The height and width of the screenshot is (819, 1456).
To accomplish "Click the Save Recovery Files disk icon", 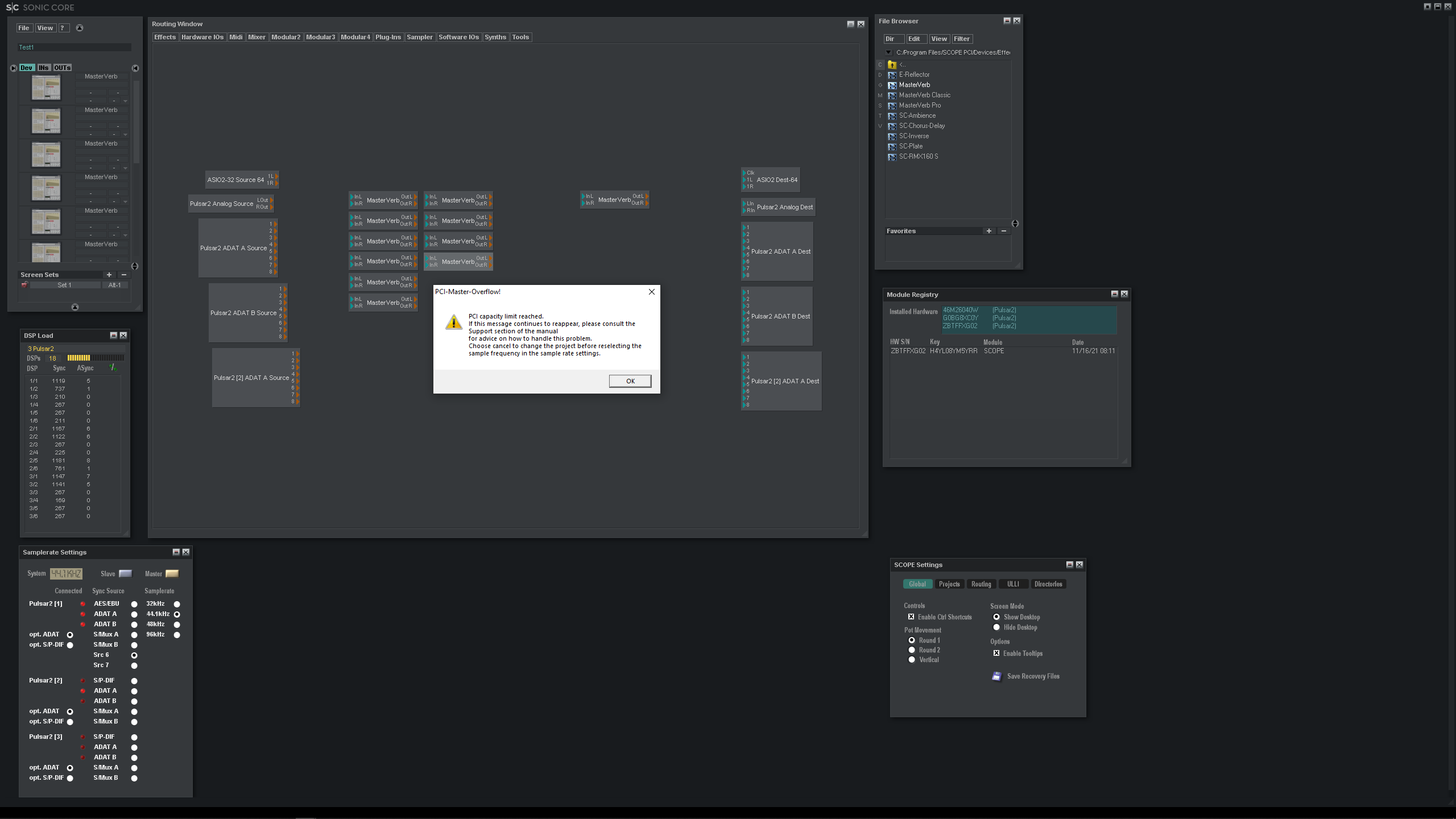I will pyautogui.click(x=996, y=676).
